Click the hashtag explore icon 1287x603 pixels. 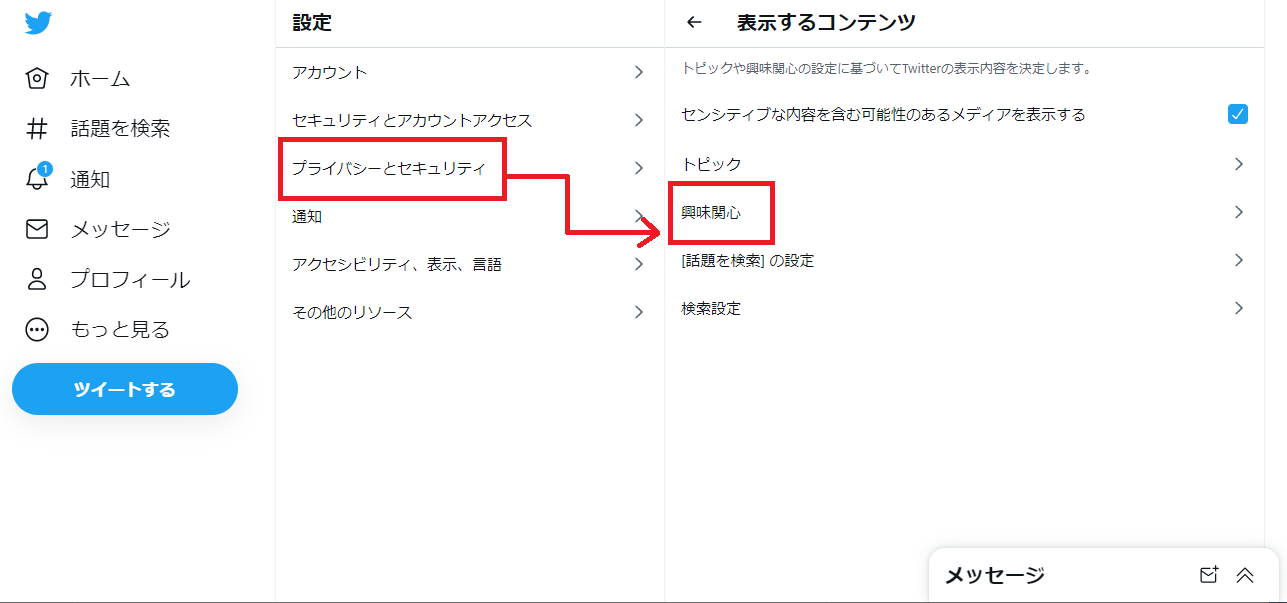37,128
